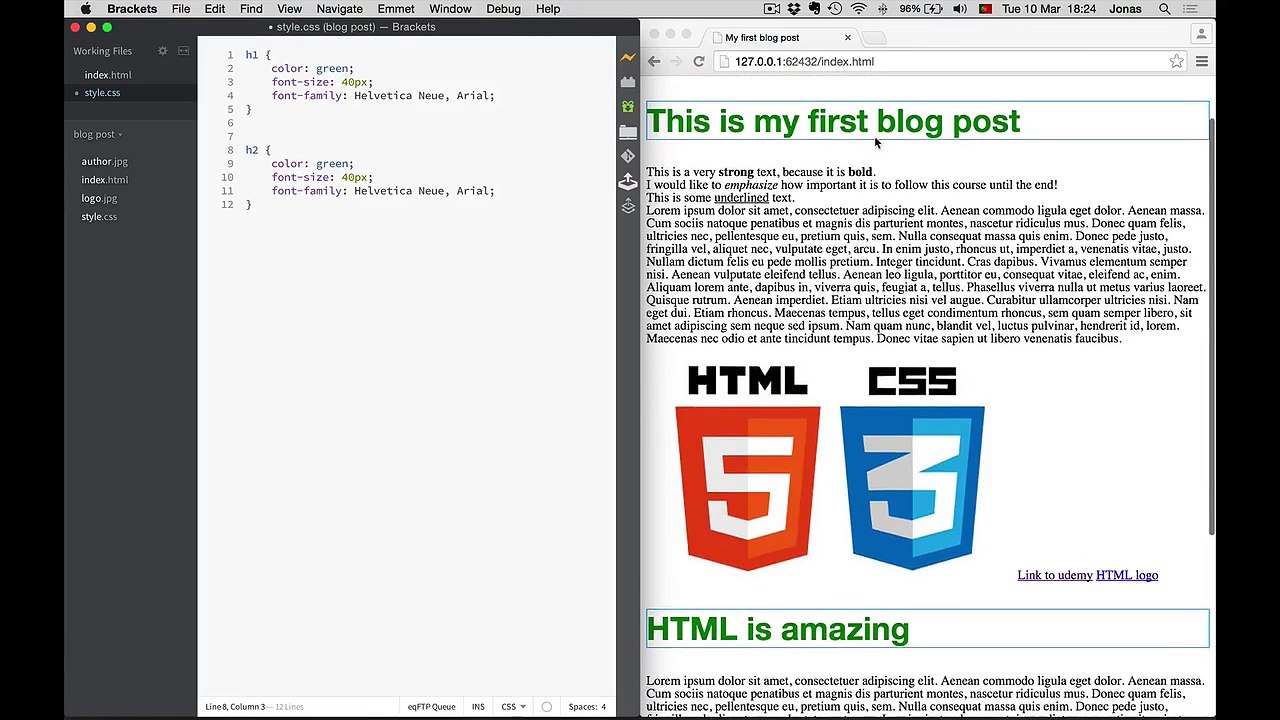Viewport: 1280px width, 720px height.
Task: Click the browser address bar URL
Action: click(804, 61)
